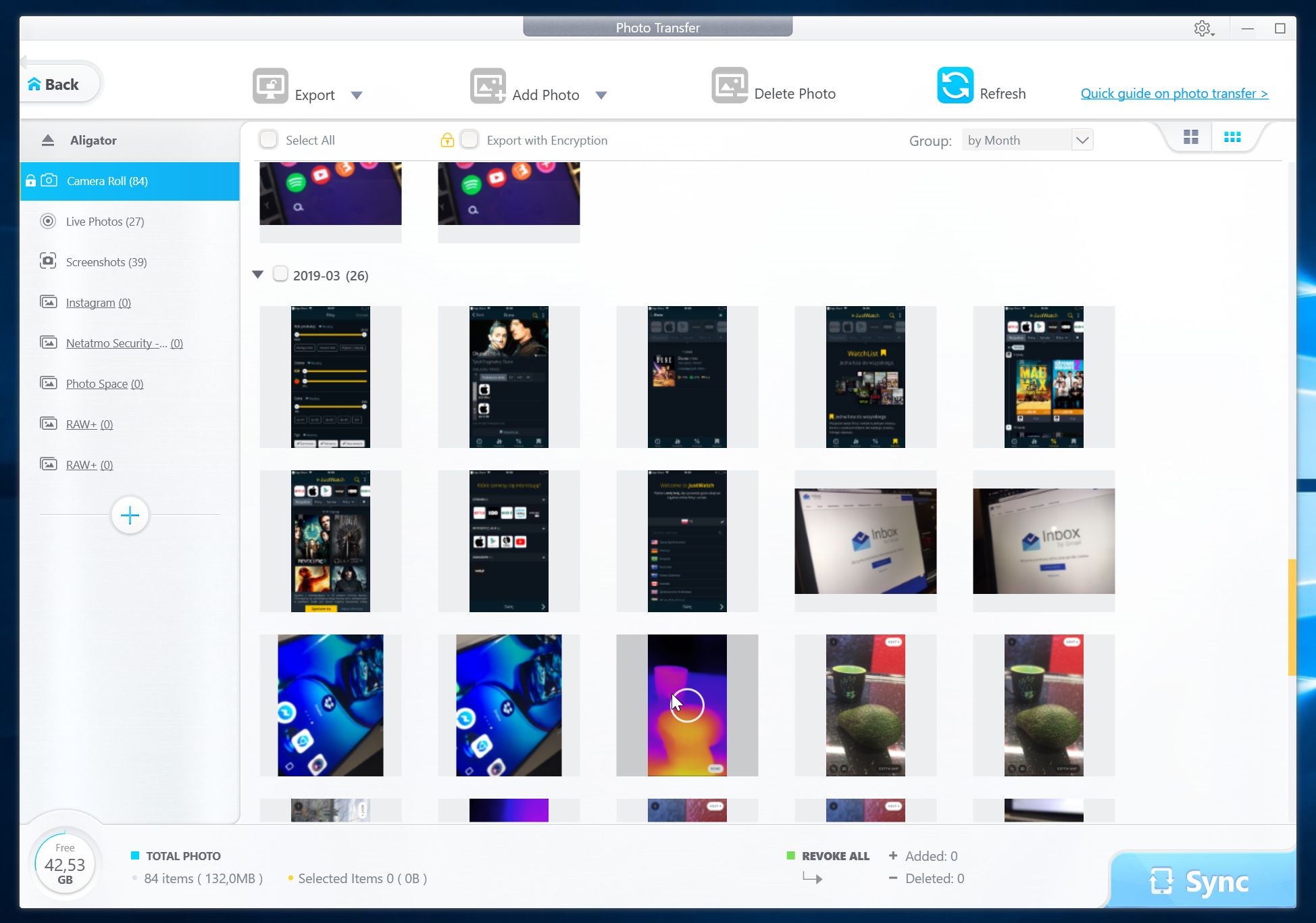The image size is (1316, 923).
Task: Enable Export with Encryption checkbox
Action: pyautogui.click(x=470, y=139)
